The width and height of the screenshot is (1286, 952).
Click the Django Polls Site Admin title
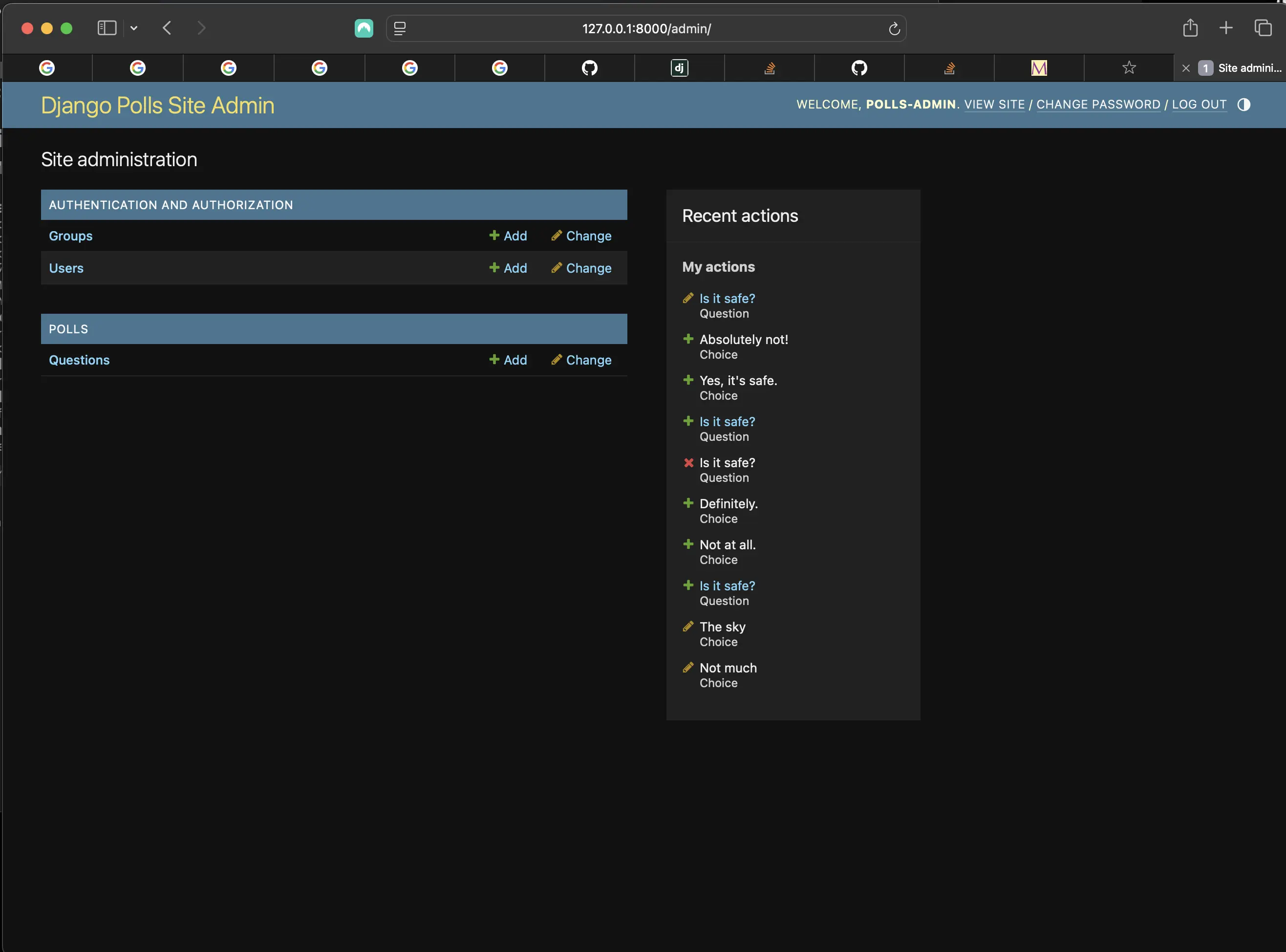click(158, 106)
